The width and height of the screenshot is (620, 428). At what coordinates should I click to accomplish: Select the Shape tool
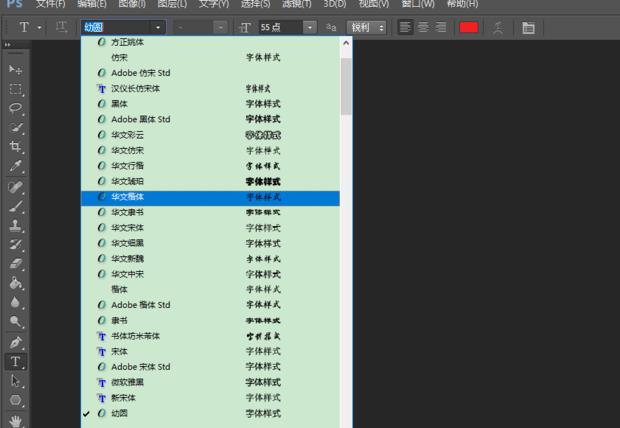click(x=15, y=400)
